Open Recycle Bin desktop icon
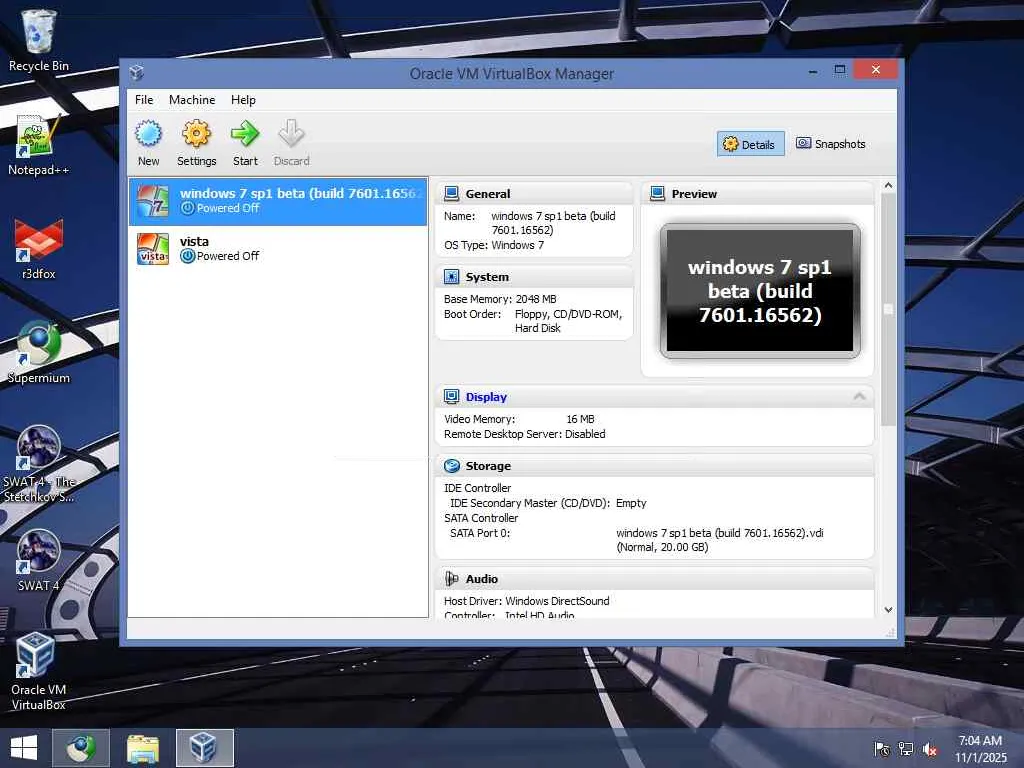The width and height of the screenshot is (1024, 768). click(x=39, y=40)
